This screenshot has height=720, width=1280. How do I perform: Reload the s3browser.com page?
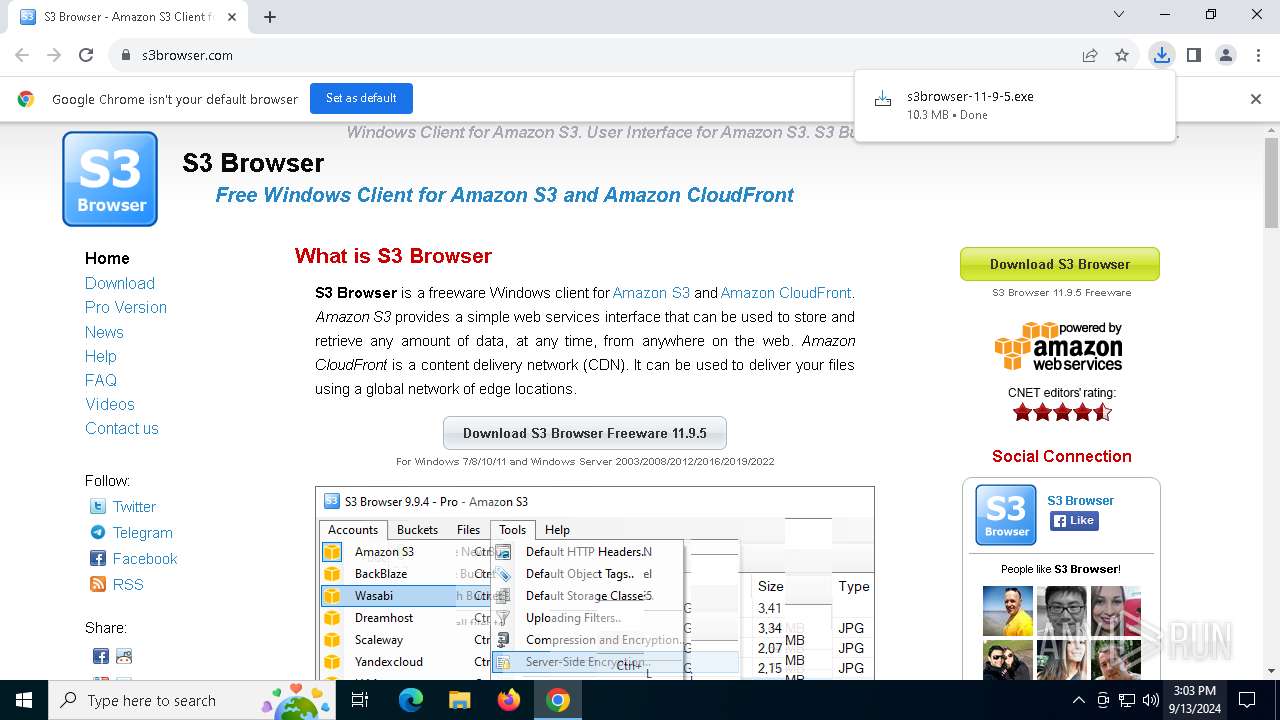[x=86, y=55]
